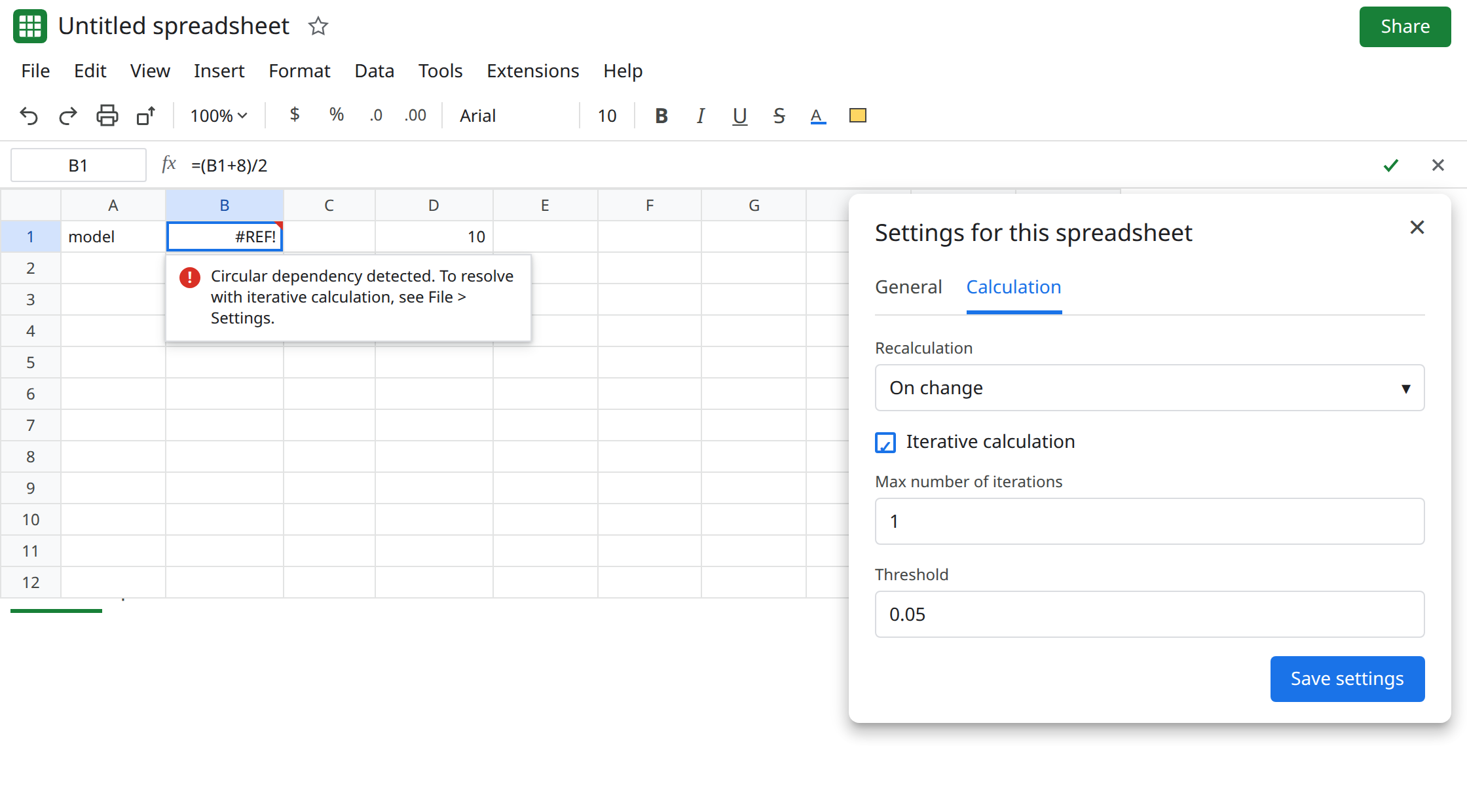
Task: Click the formula bar text =(B1+8)/2
Action: tap(229, 166)
